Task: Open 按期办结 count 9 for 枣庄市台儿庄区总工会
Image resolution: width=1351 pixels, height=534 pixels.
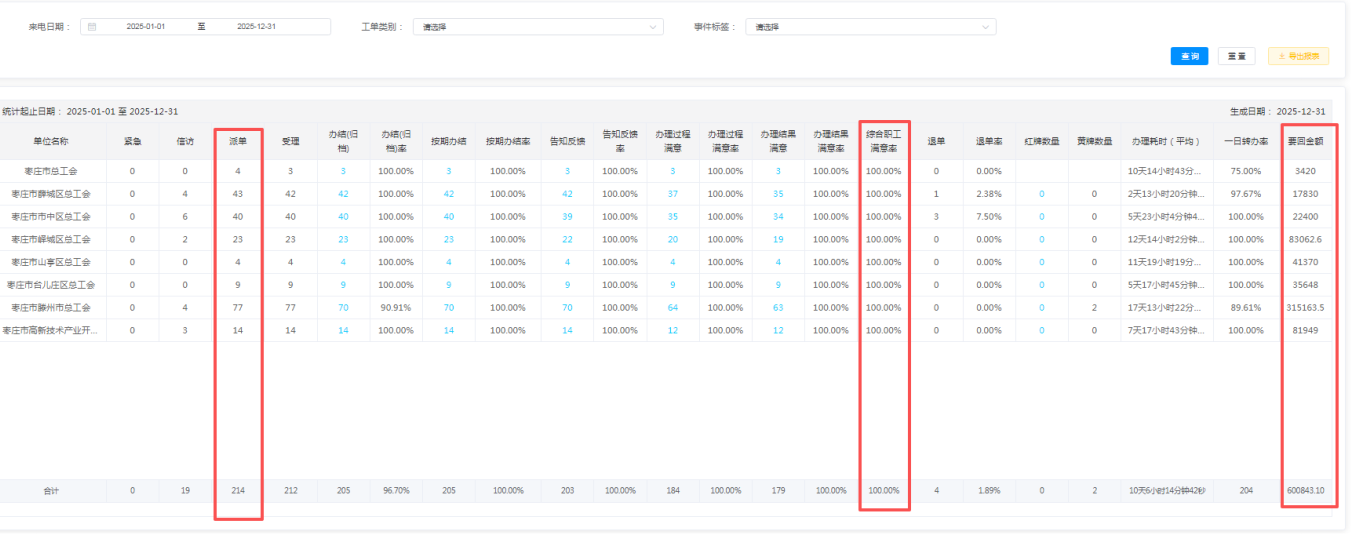Action: coord(448,285)
